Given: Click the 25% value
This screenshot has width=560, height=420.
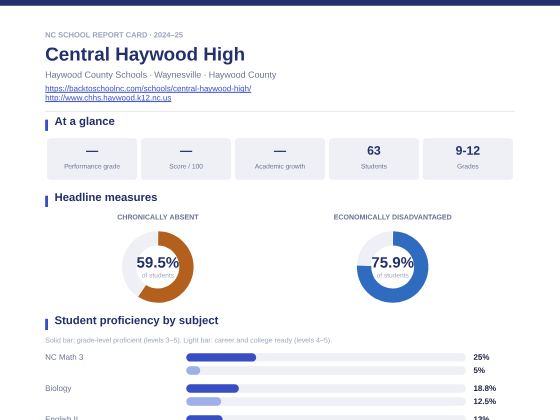Looking at the screenshot, I should click(x=481, y=357).
